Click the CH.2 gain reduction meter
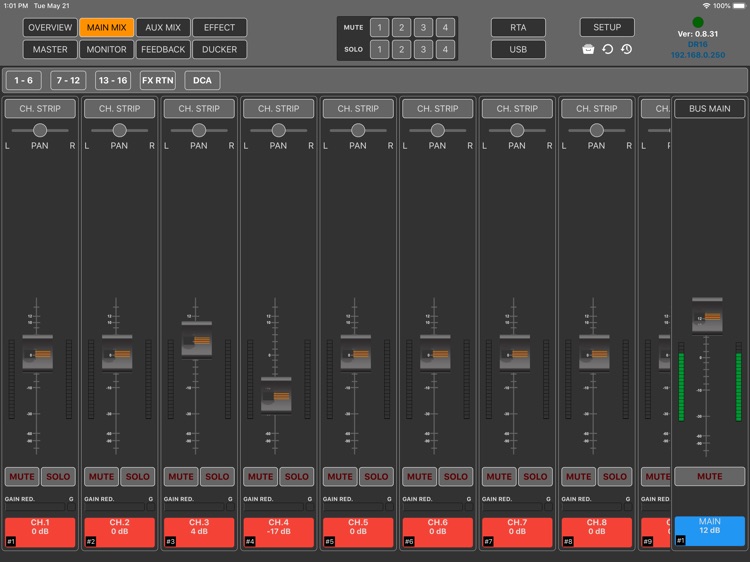Image resolution: width=750 pixels, height=562 pixels. (x=114, y=507)
